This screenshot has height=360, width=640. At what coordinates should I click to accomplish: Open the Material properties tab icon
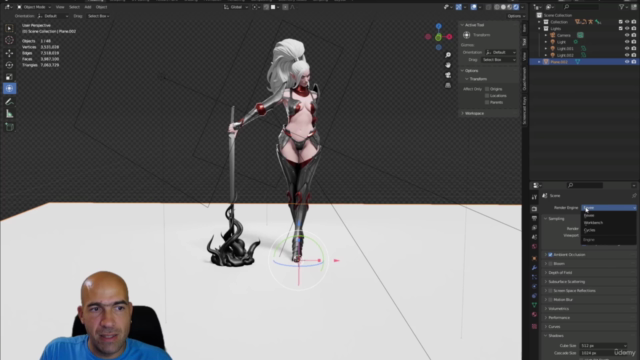(x=534, y=314)
